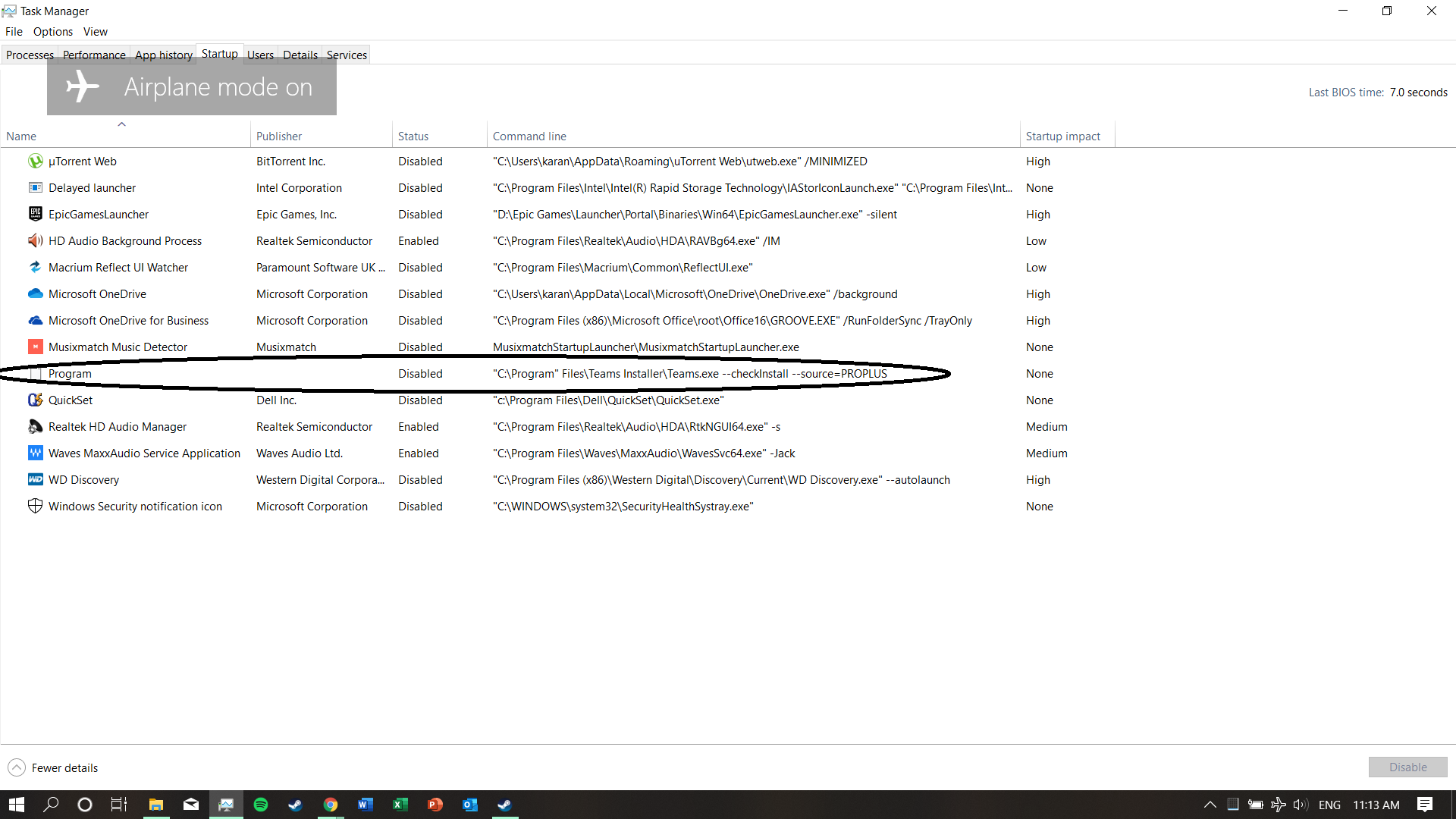1456x819 pixels.
Task: Switch to the Performance tab
Action: pos(94,55)
